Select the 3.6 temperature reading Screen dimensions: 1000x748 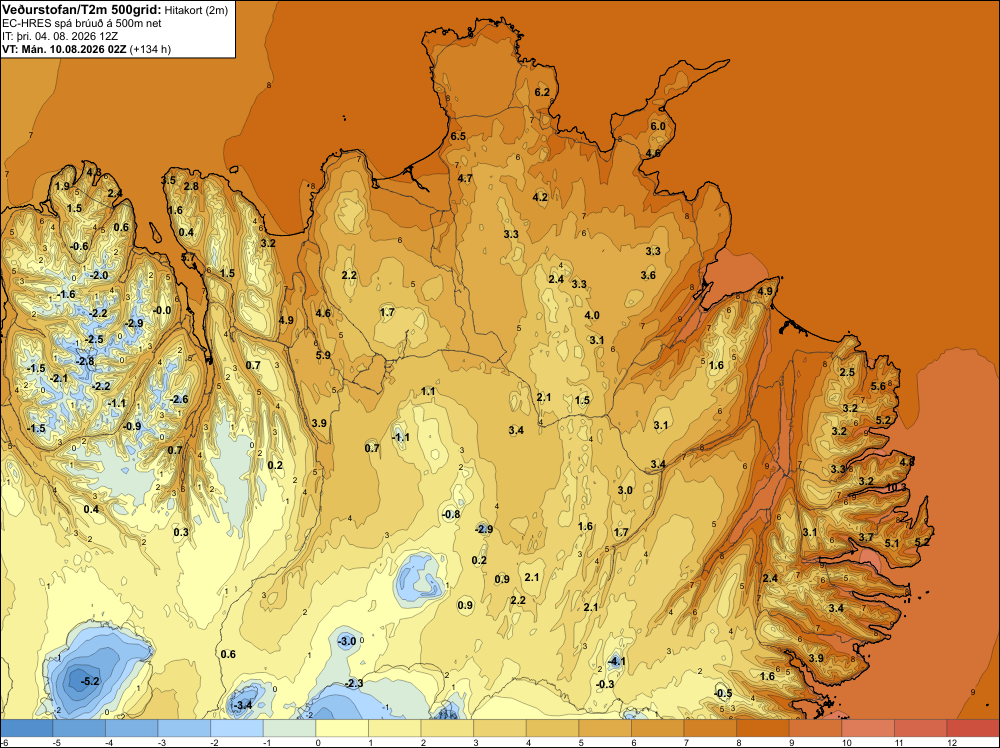tap(648, 275)
